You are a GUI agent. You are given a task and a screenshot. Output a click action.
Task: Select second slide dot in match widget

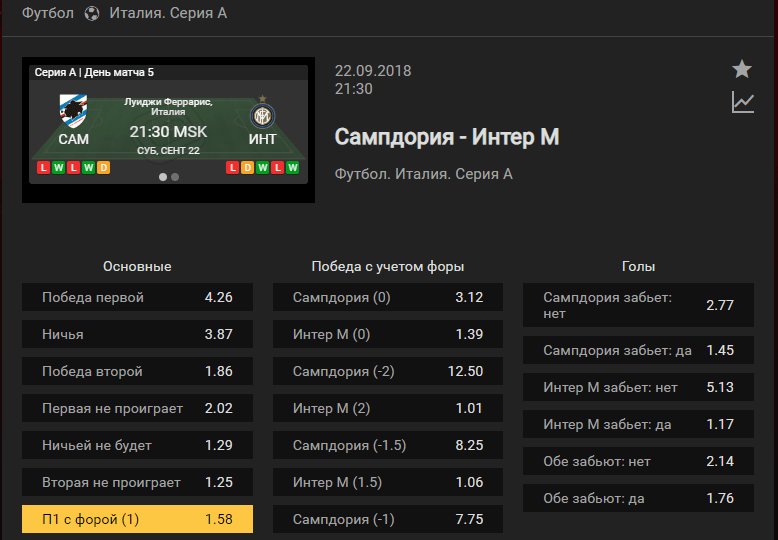(175, 177)
